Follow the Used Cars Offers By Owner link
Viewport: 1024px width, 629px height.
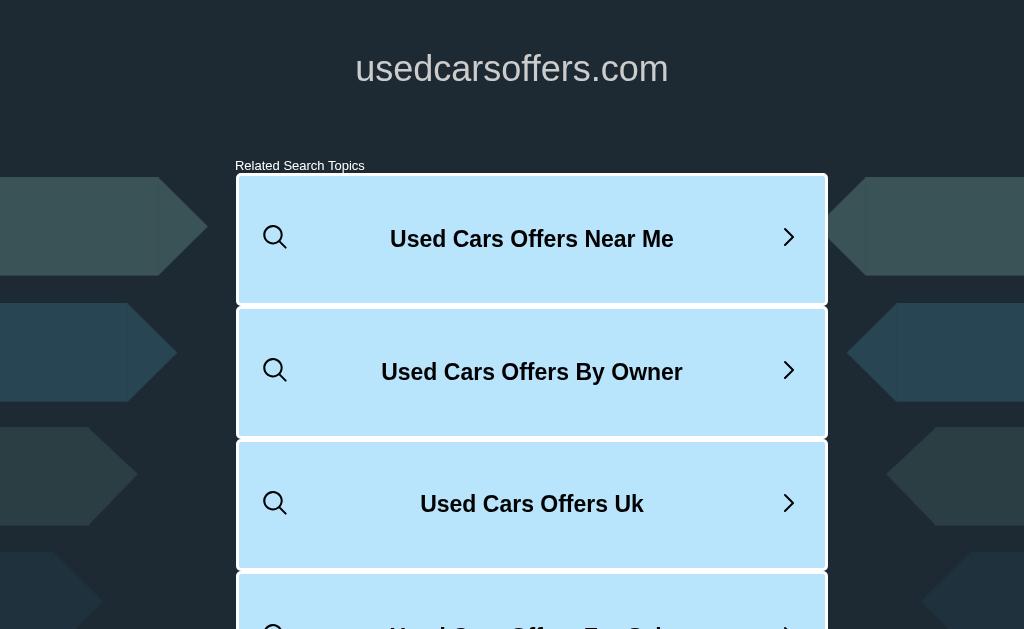[x=532, y=372]
